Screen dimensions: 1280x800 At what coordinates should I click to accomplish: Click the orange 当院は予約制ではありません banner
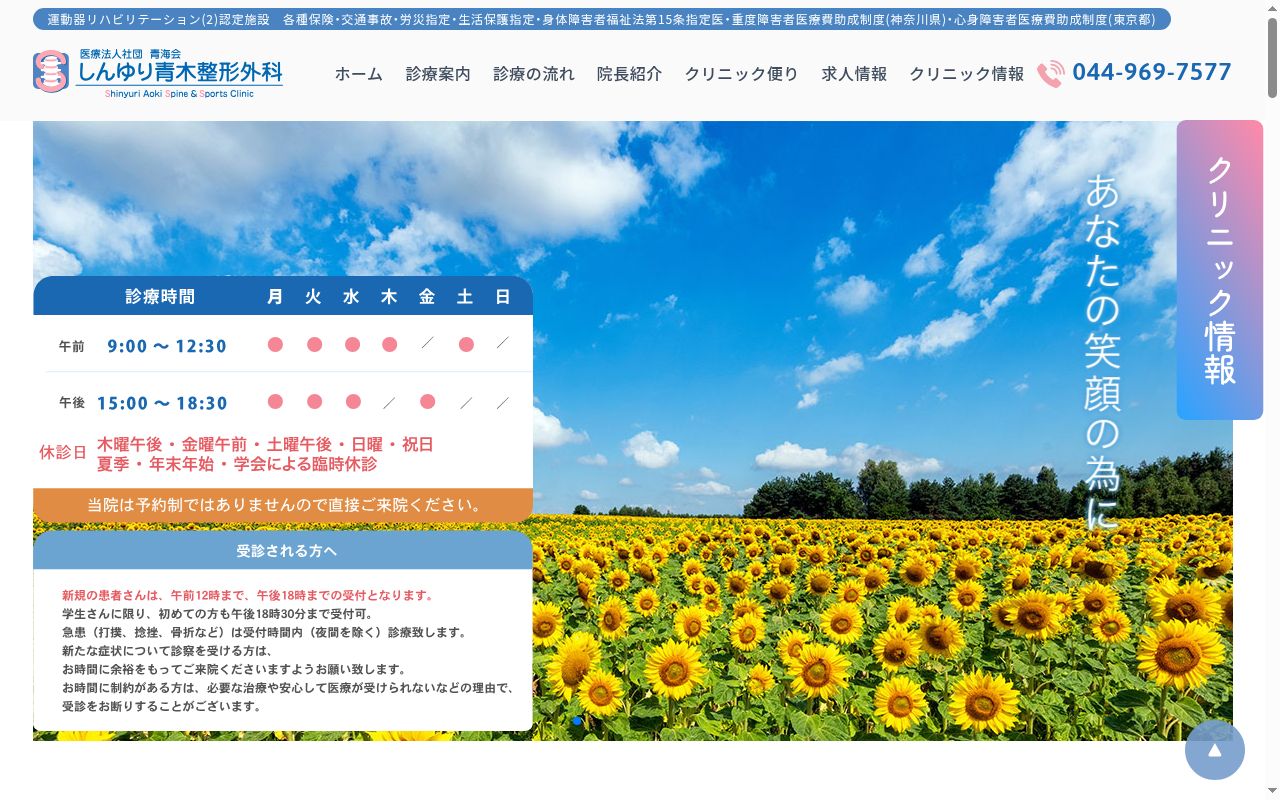click(x=283, y=505)
